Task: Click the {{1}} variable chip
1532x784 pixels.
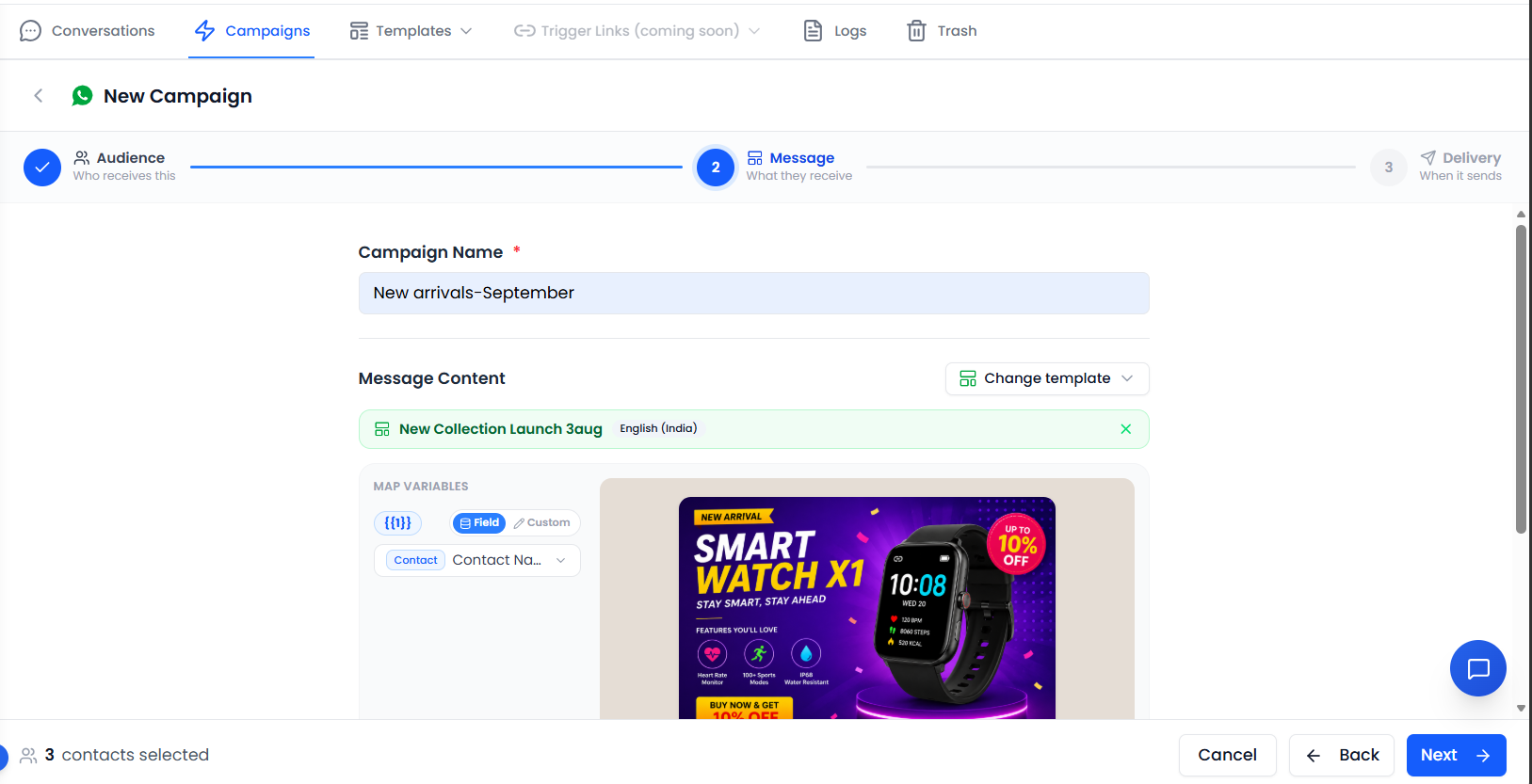Action: [397, 523]
